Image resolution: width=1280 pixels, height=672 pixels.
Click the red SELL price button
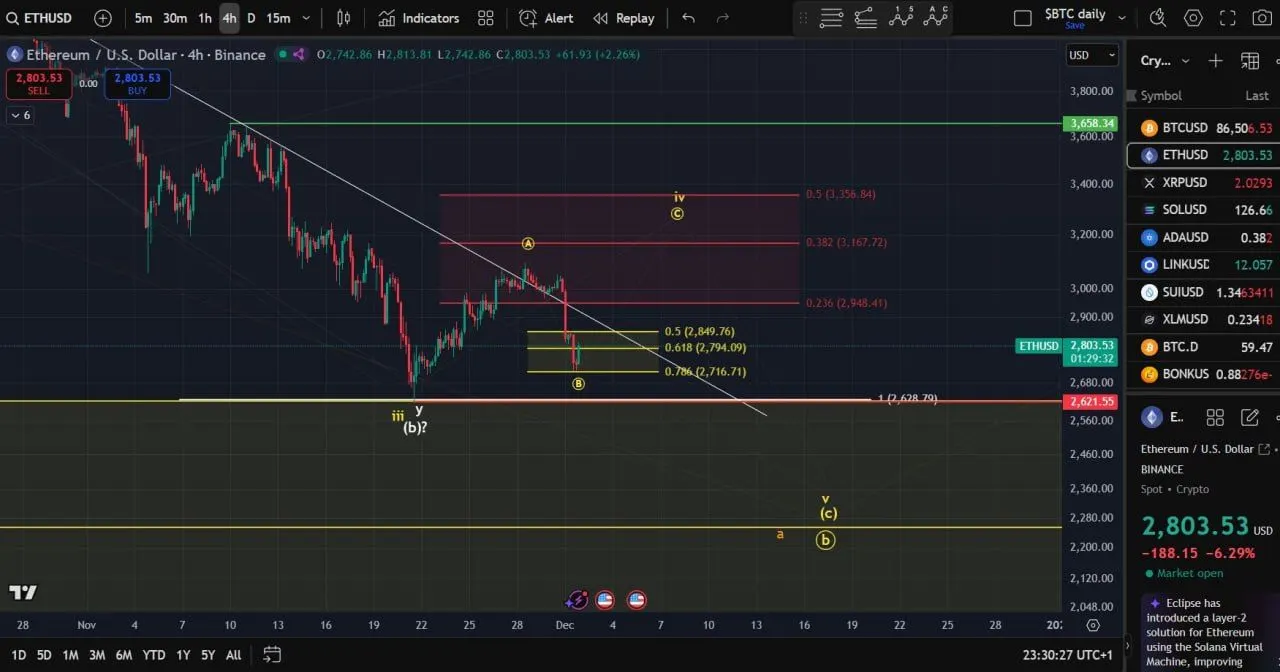(38, 84)
